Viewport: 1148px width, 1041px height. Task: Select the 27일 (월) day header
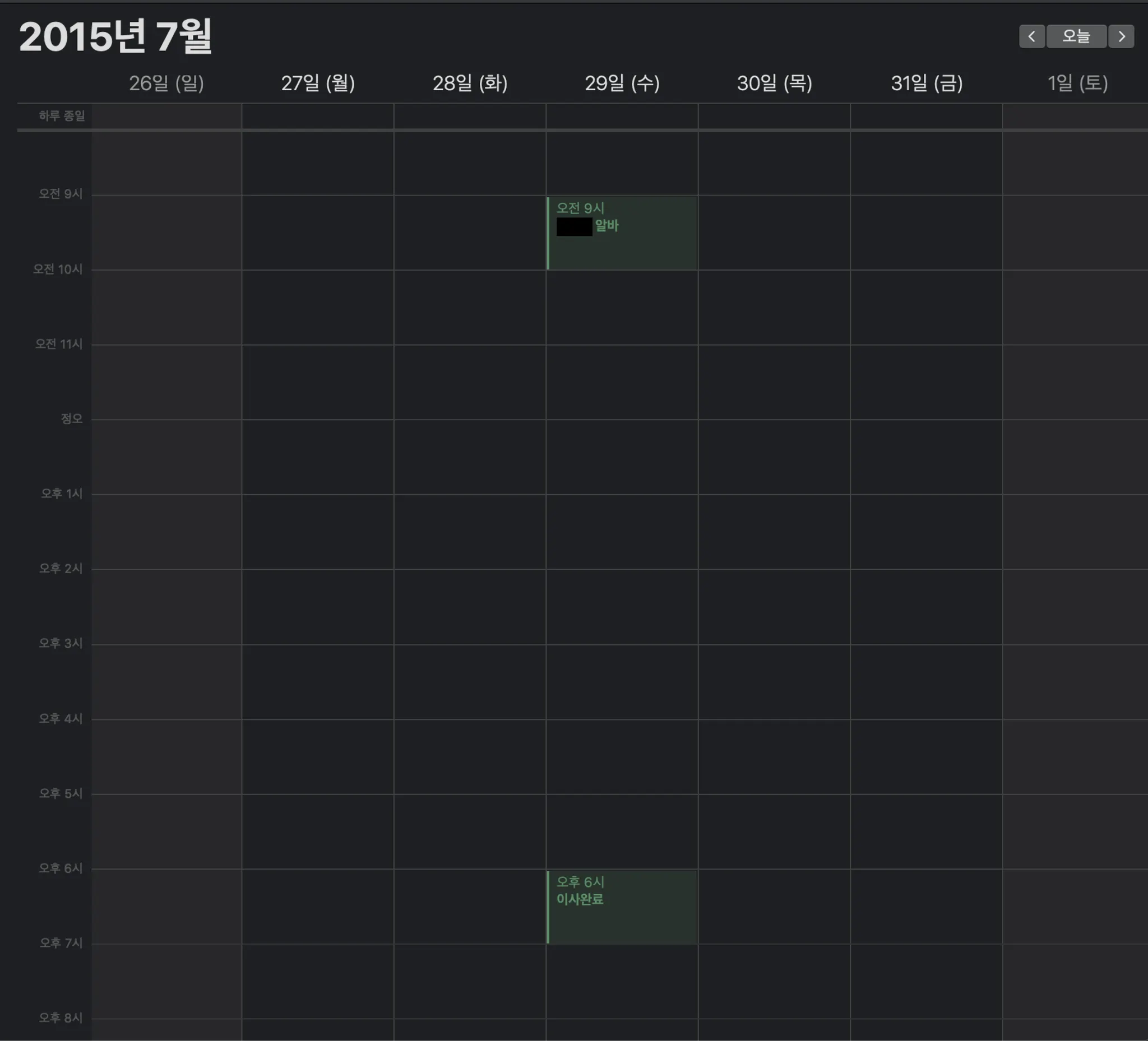(x=318, y=83)
